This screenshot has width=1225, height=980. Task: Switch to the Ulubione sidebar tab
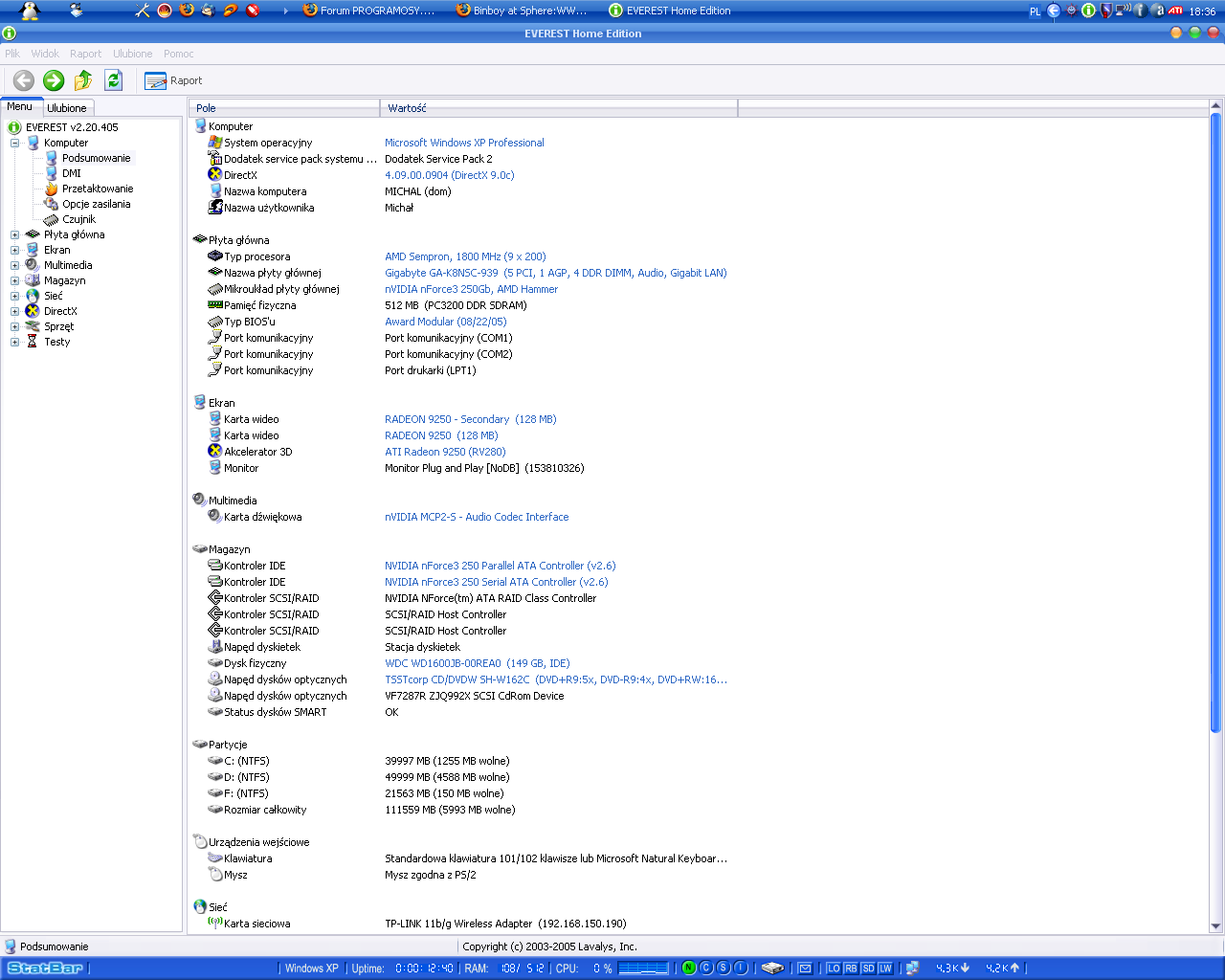tap(67, 108)
